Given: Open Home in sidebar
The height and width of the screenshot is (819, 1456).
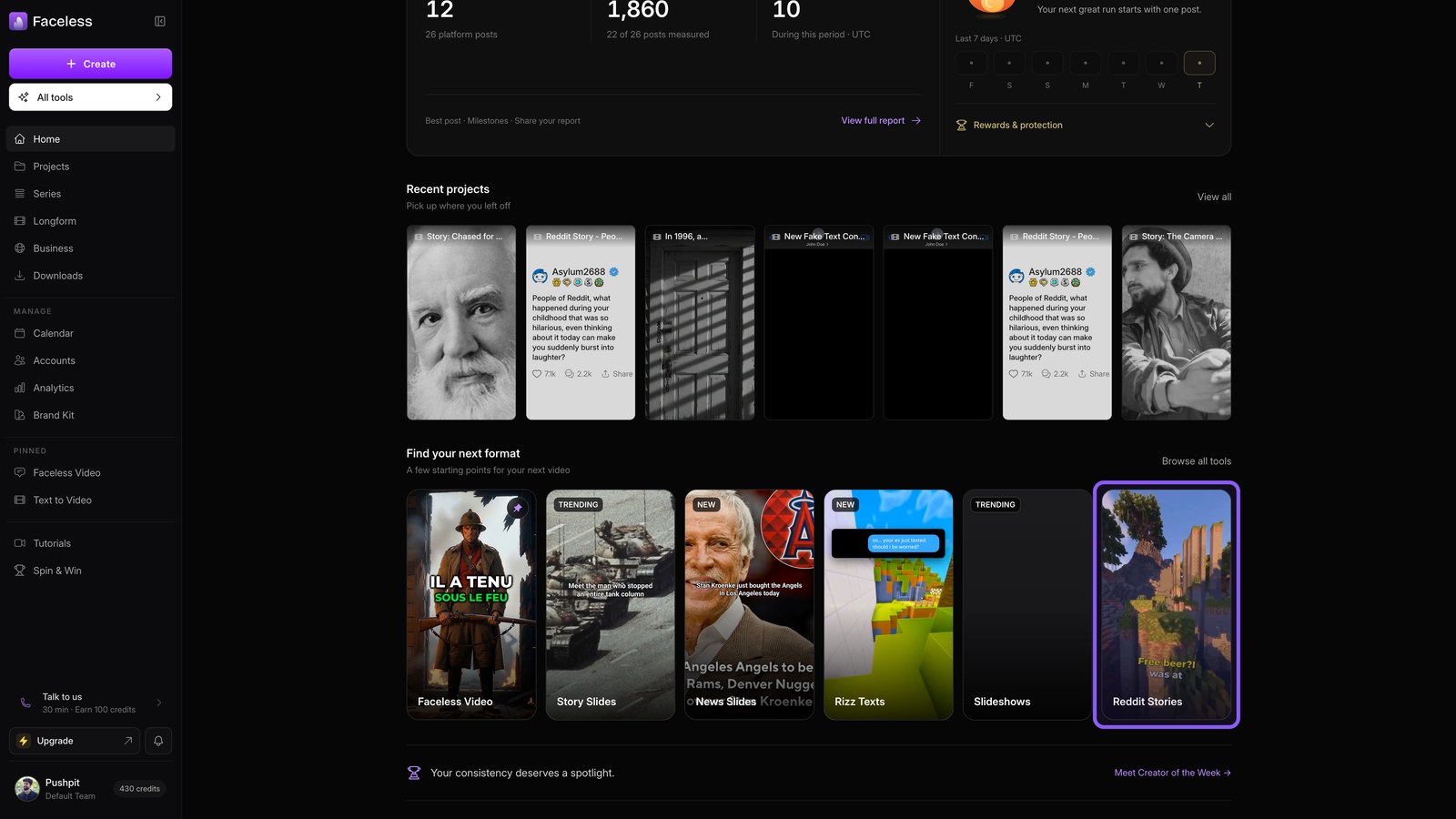Looking at the screenshot, I should point(90,139).
